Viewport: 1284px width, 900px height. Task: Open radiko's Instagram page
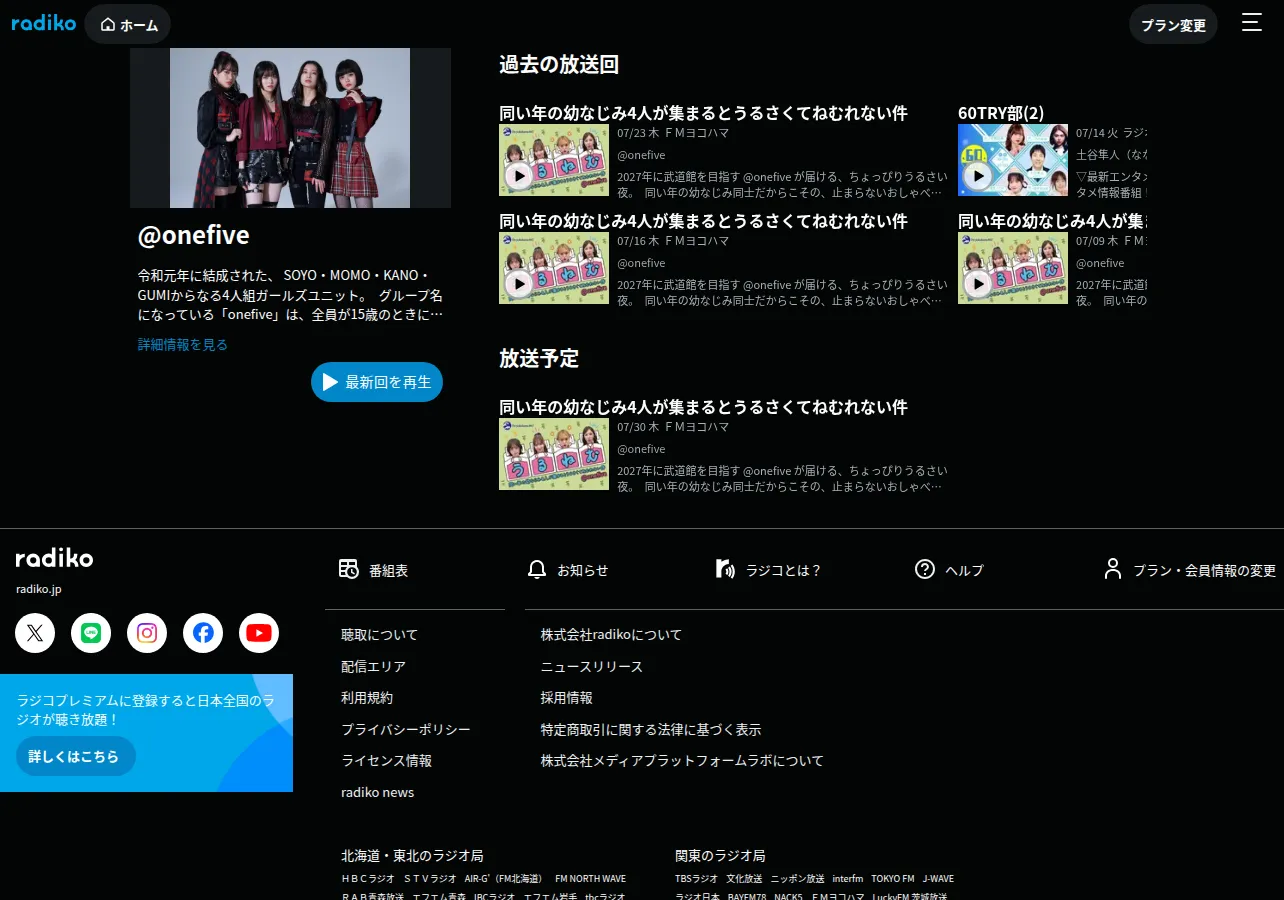[x=147, y=633]
